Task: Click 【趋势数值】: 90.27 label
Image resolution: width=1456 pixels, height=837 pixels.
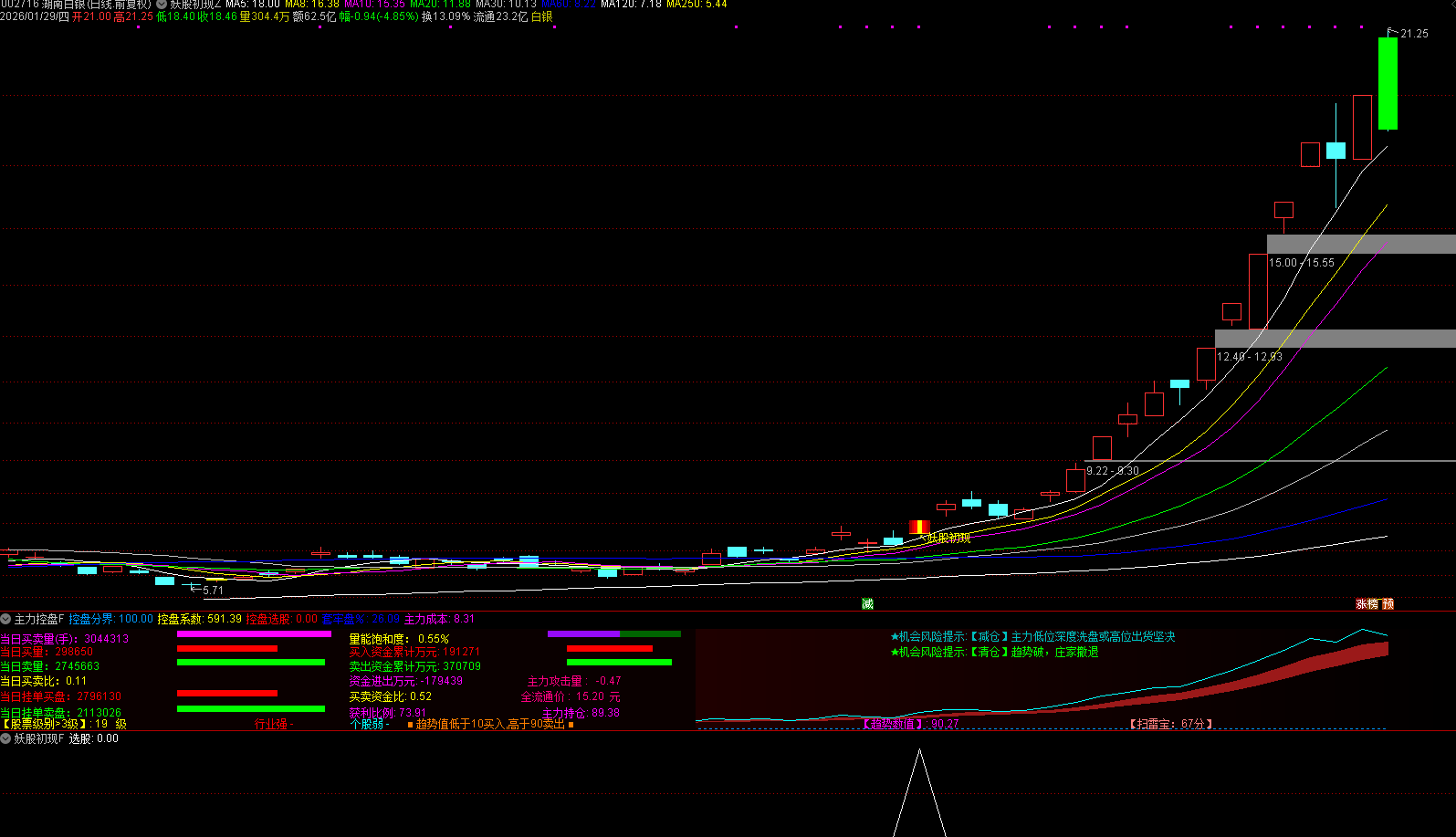Action: pyautogui.click(x=910, y=724)
